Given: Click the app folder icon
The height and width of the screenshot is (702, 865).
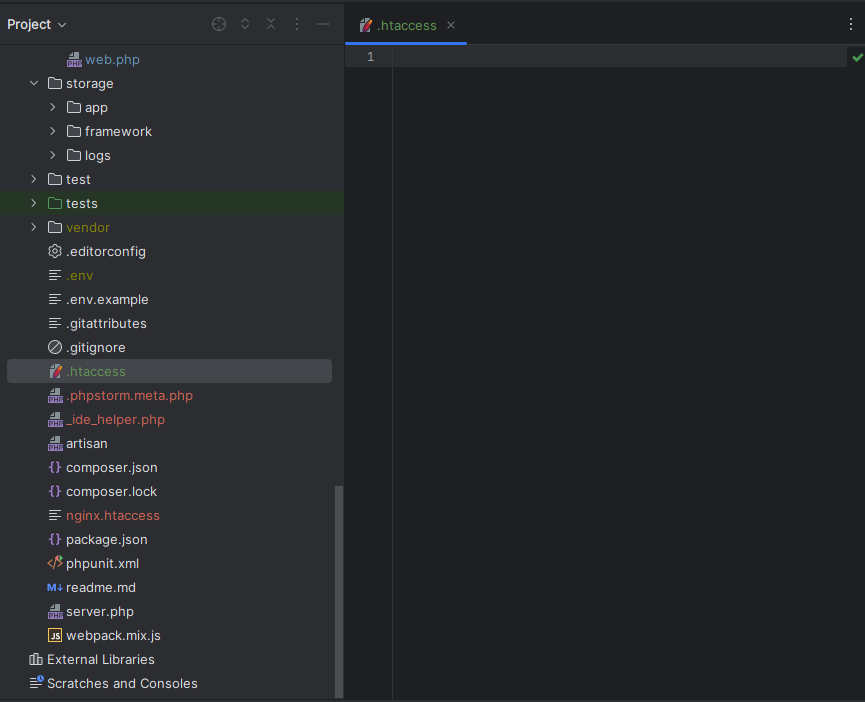Looking at the screenshot, I should (x=74, y=107).
